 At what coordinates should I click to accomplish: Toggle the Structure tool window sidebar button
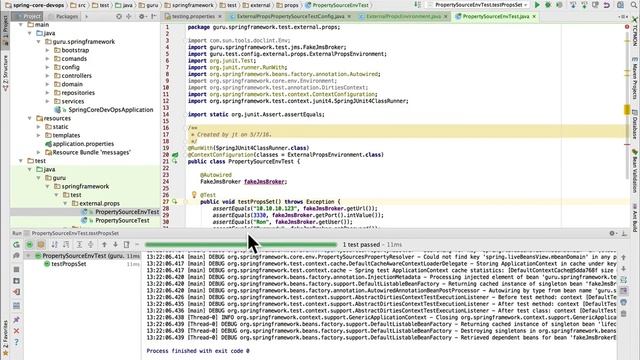click(5, 73)
